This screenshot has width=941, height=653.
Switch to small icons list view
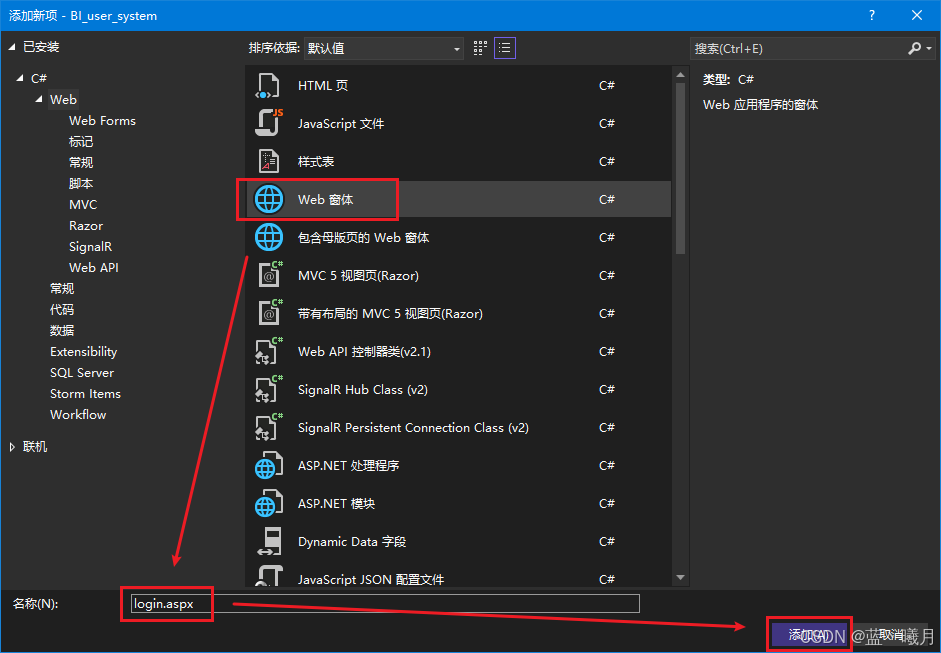[505, 48]
